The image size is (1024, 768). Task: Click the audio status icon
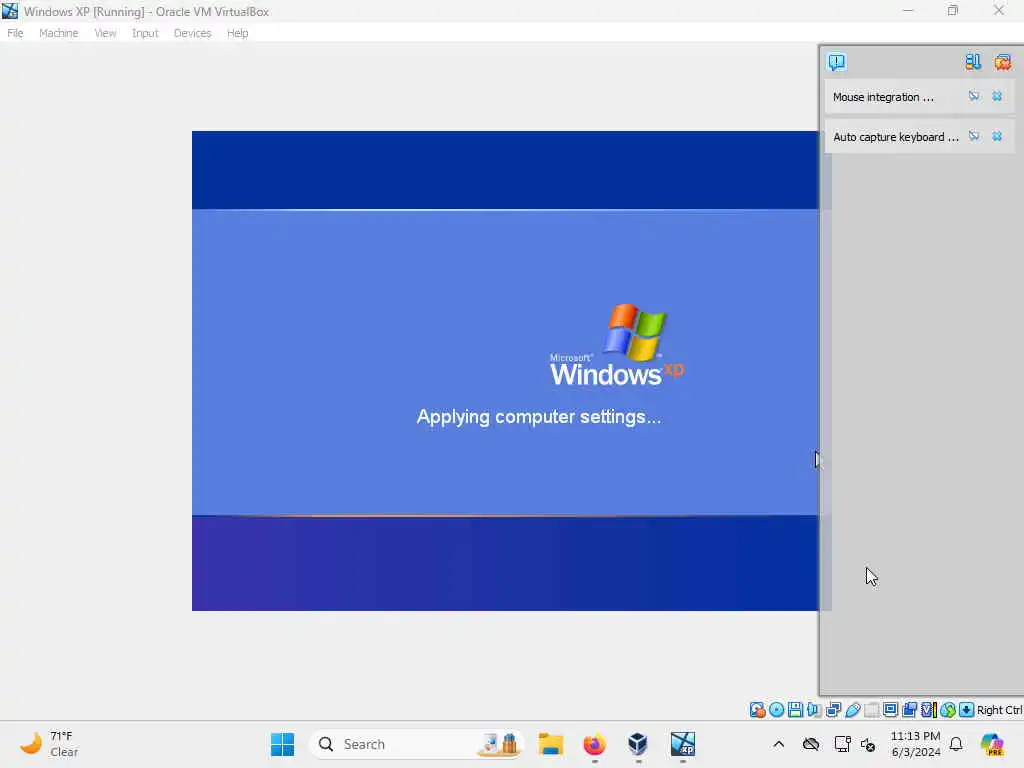click(x=814, y=710)
